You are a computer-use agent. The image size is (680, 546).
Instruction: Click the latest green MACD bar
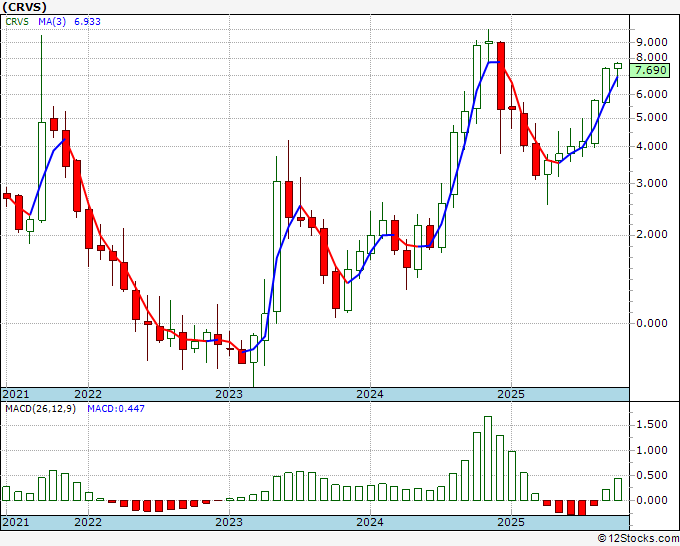tap(618, 489)
